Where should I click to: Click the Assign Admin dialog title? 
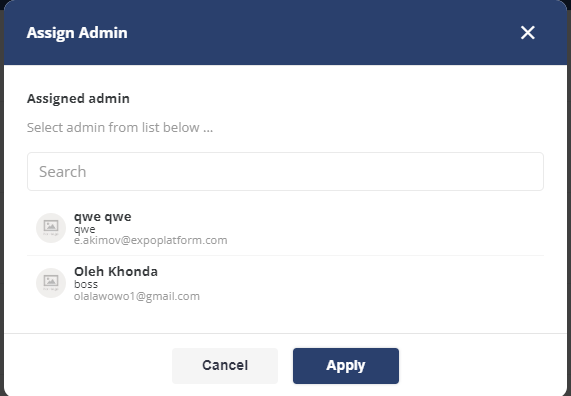(x=77, y=33)
